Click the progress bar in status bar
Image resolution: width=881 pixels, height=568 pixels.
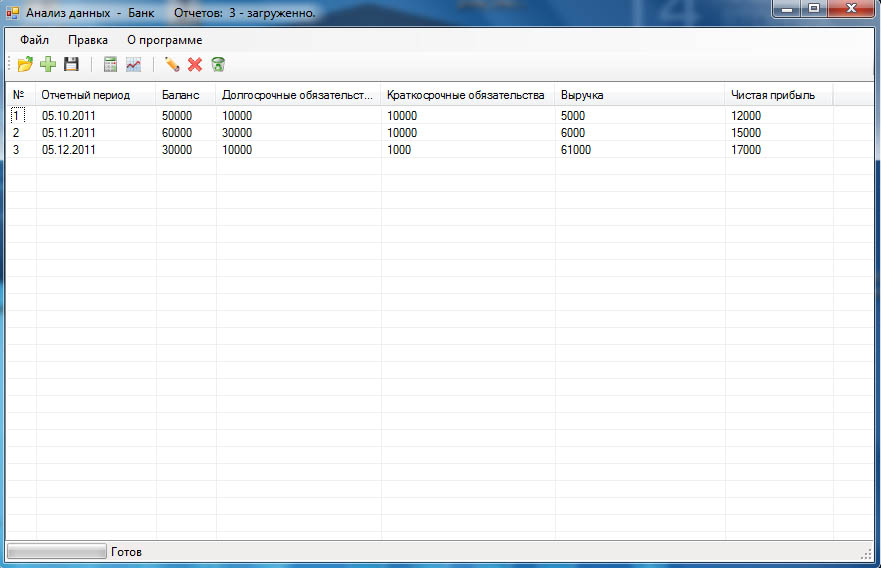[x=56, y=552]
